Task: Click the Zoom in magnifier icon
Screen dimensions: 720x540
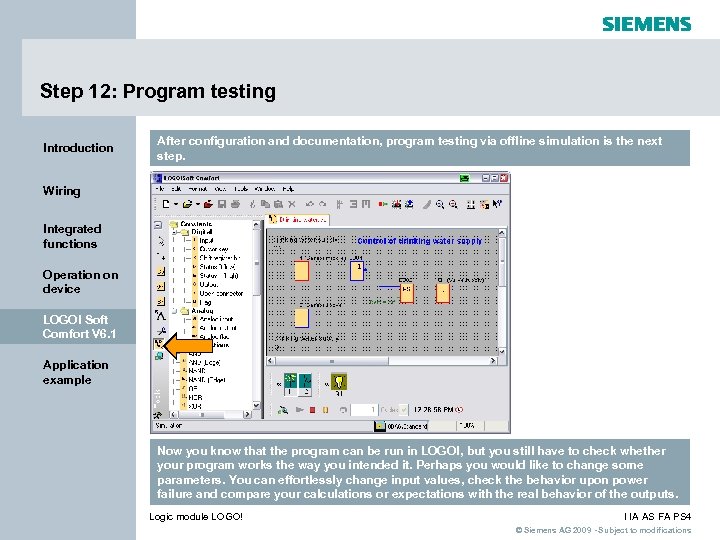Action: tap(440, 204)
